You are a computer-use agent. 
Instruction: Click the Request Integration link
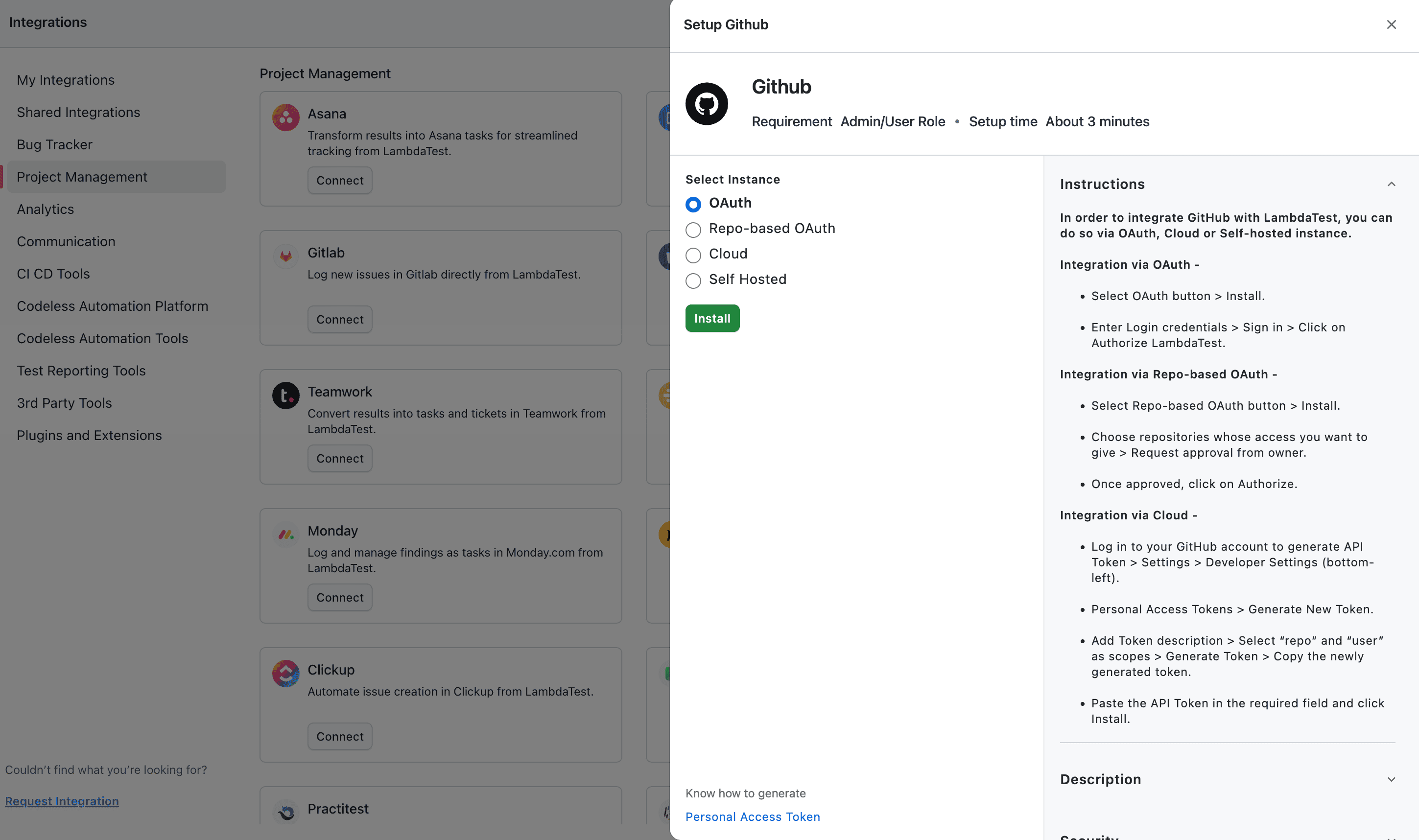coord(62,801)
